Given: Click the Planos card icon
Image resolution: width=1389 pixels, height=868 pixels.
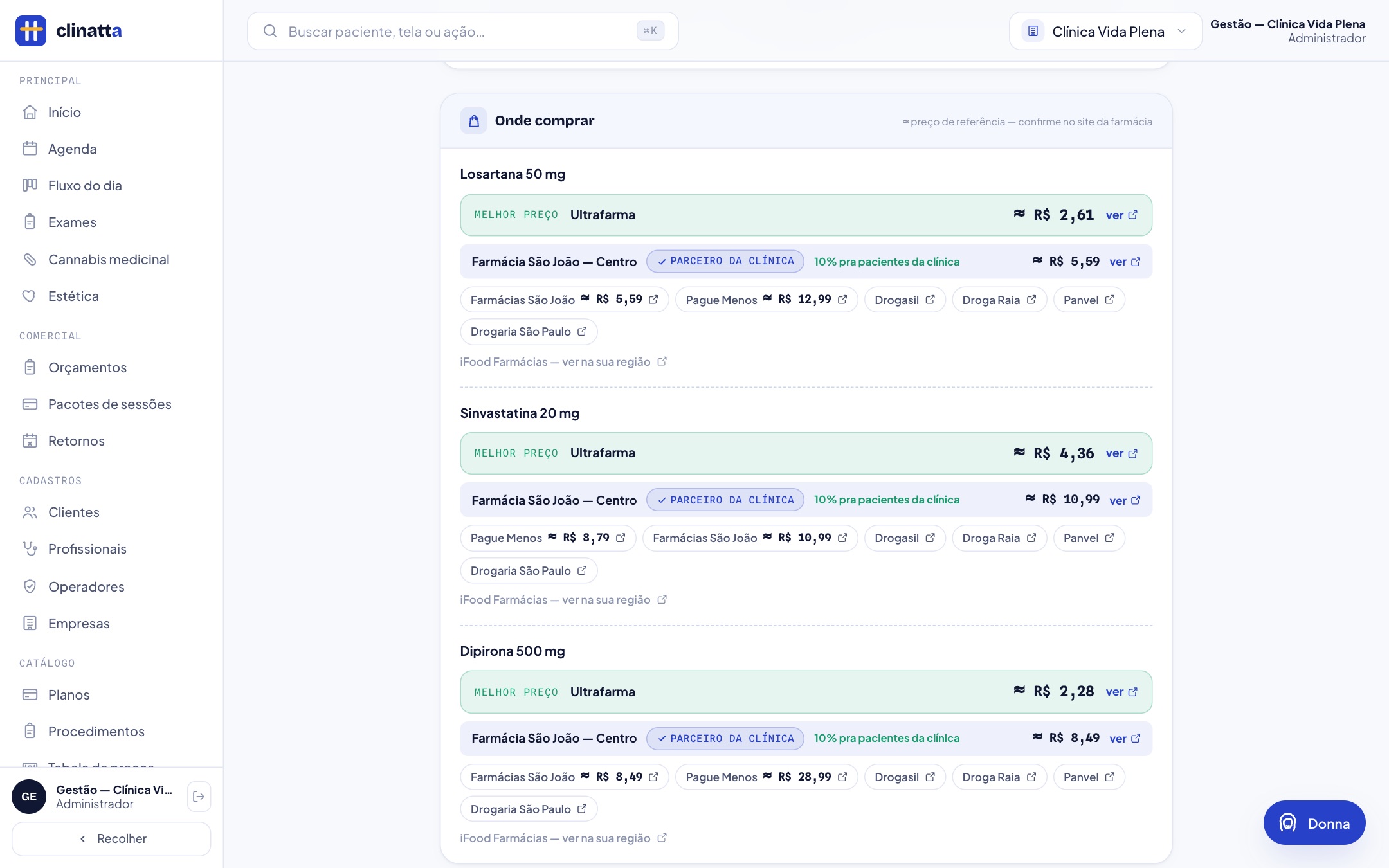Looking at the screenshot, I should click(30, 695).
